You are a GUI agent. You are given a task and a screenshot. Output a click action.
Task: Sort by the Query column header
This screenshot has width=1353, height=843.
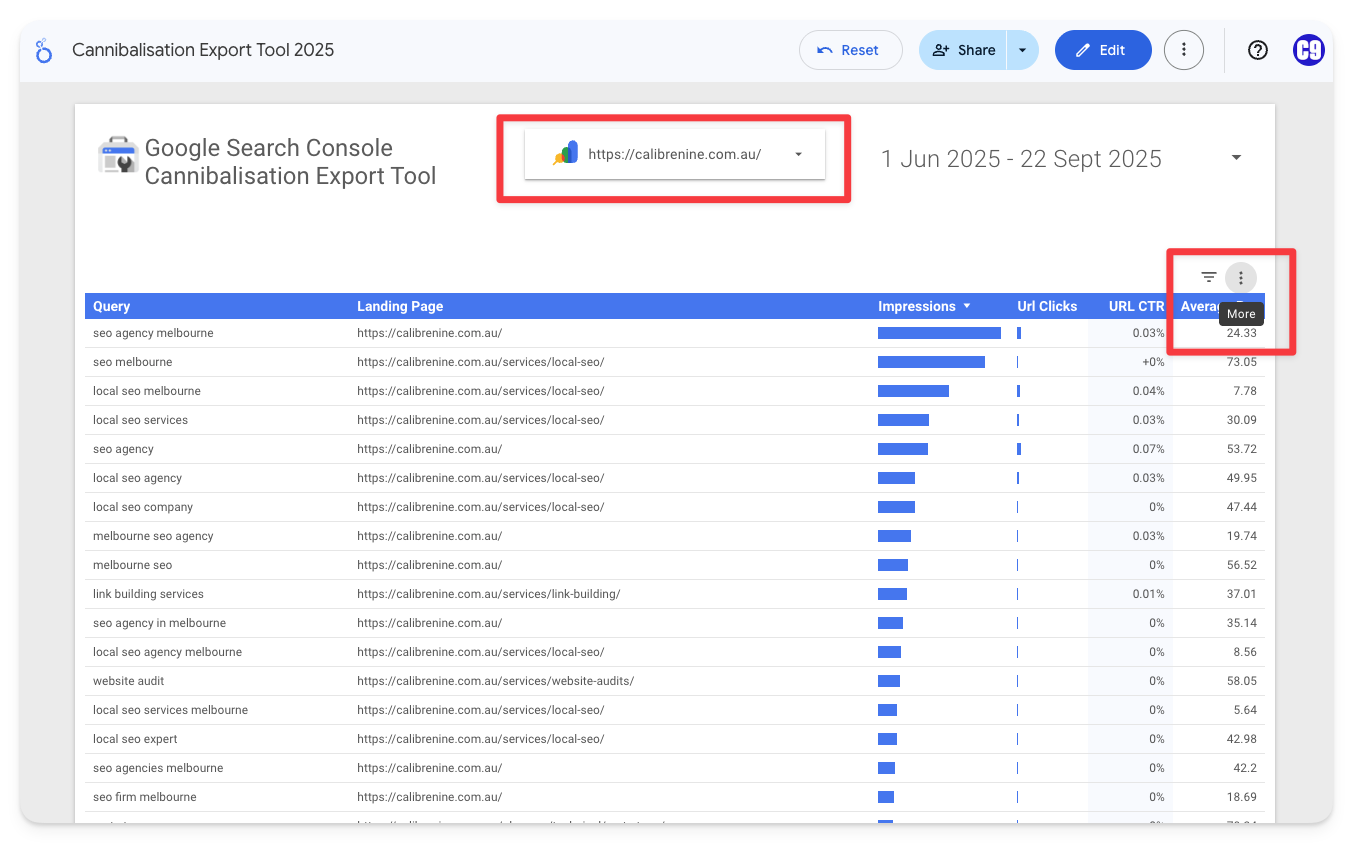pyautogui.click(x=112, y=306)
